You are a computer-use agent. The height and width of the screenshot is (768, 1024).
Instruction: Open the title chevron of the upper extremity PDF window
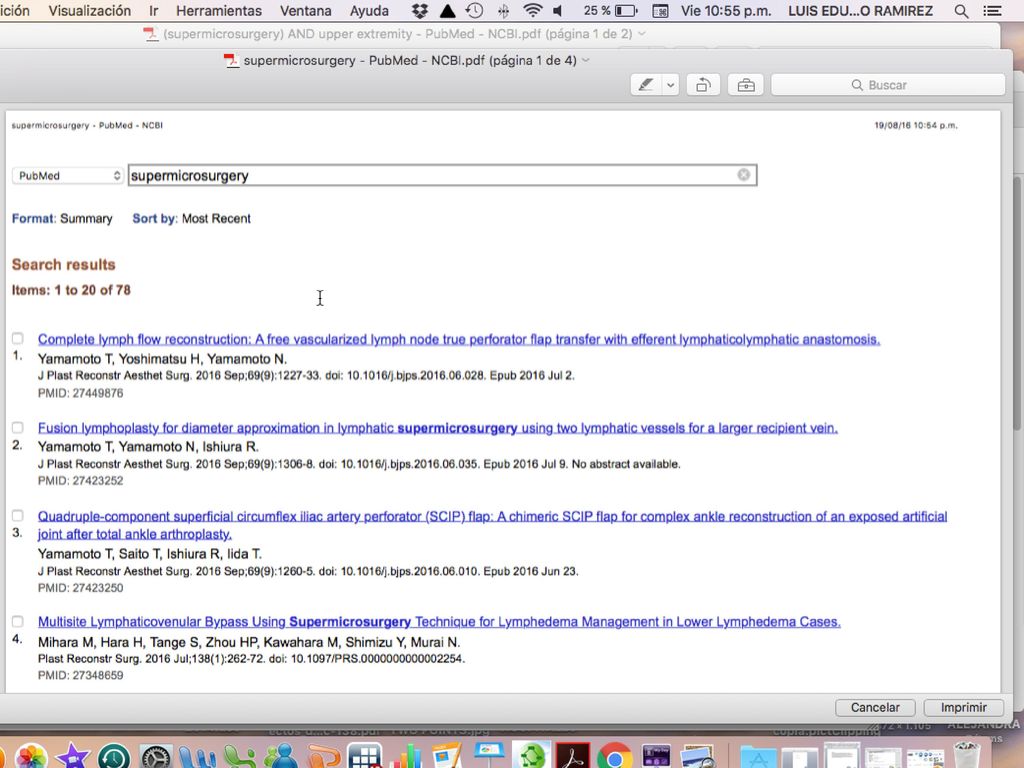tap(642, 33)
